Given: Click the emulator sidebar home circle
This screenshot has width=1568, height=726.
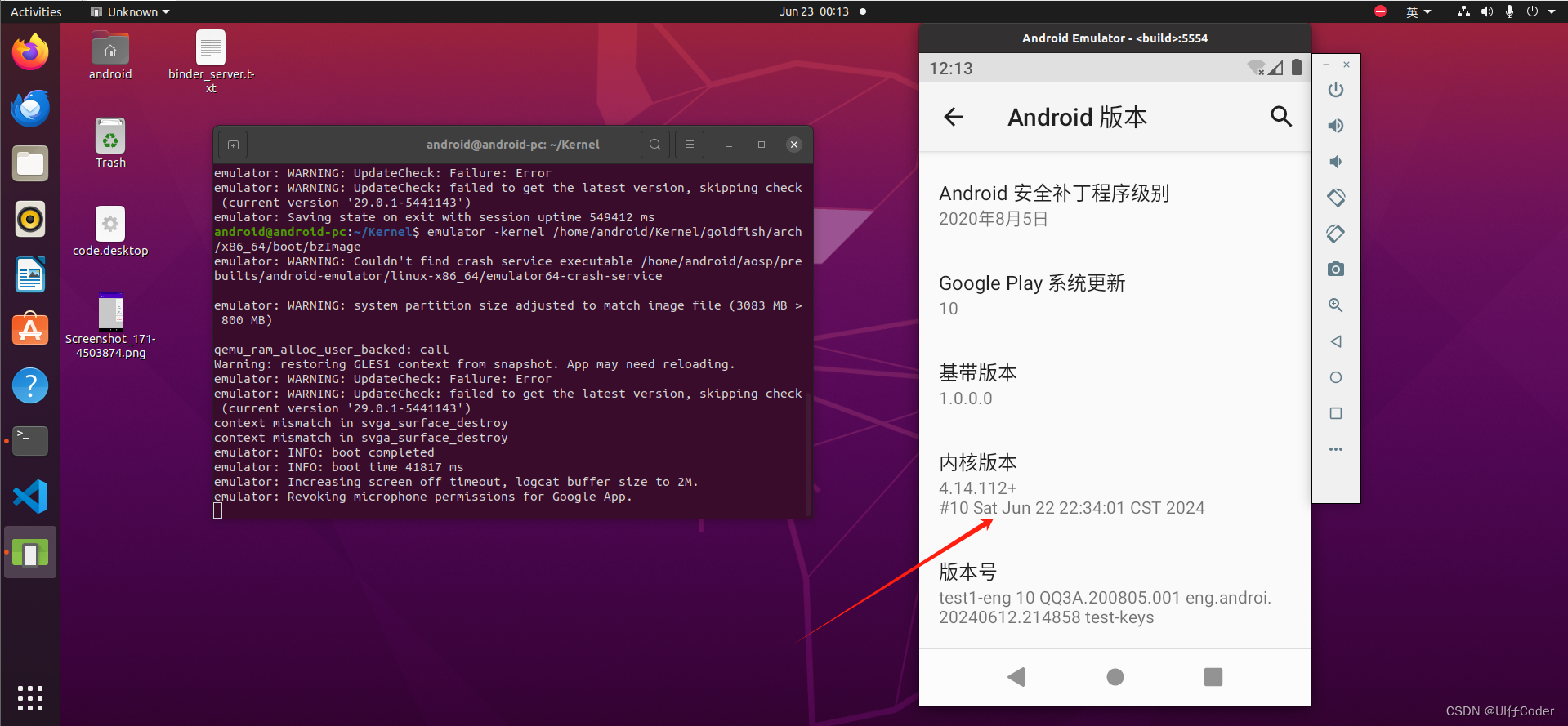Looking at the screenshot, I should tap(1336, 377).
